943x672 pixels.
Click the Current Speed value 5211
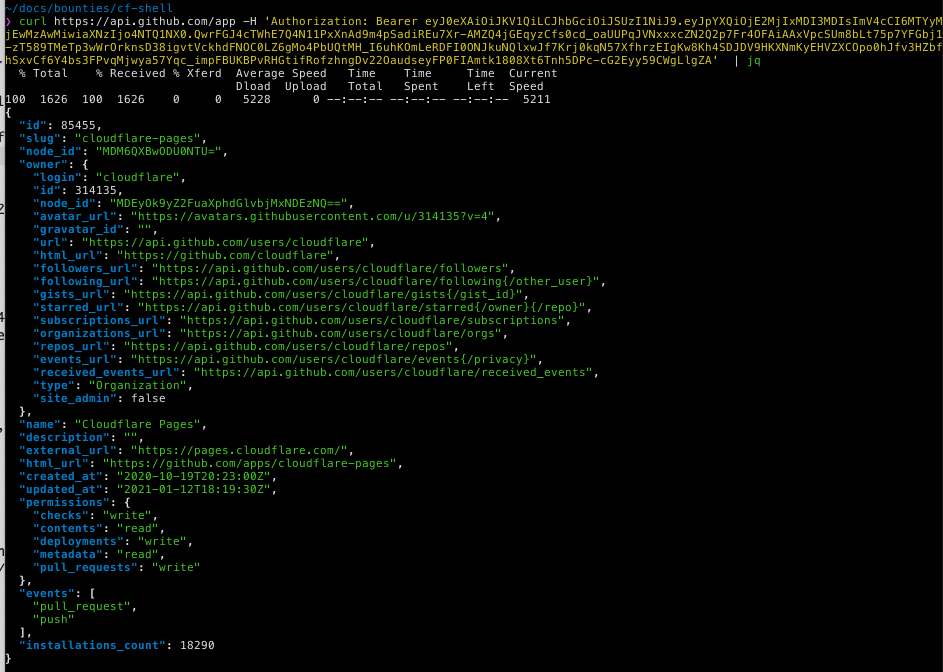tap(537, 99)
